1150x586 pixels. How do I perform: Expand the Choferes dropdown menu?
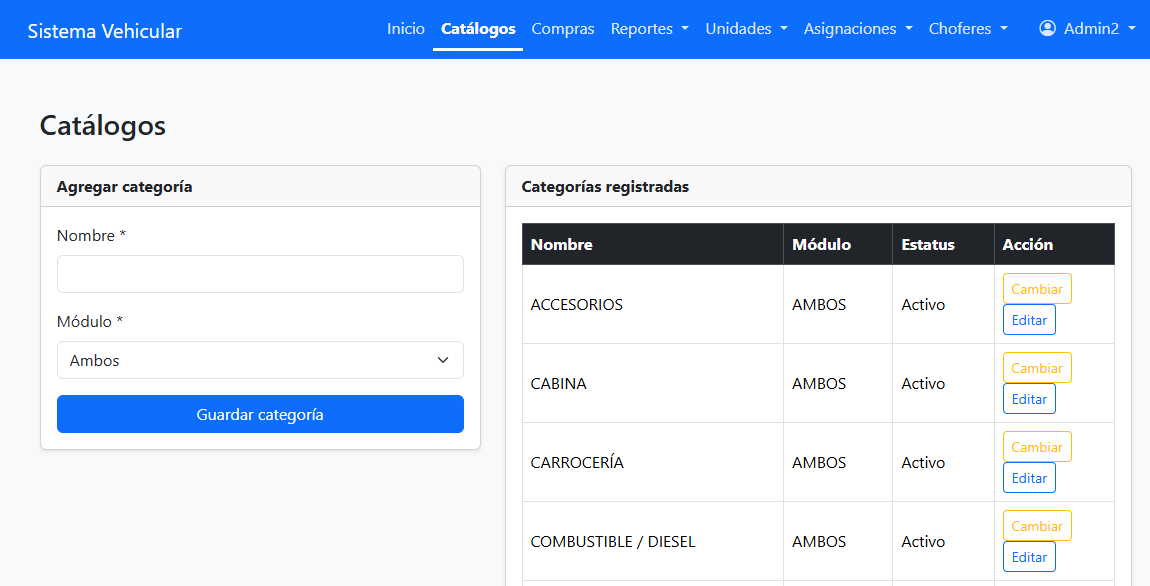click(968, 29)
